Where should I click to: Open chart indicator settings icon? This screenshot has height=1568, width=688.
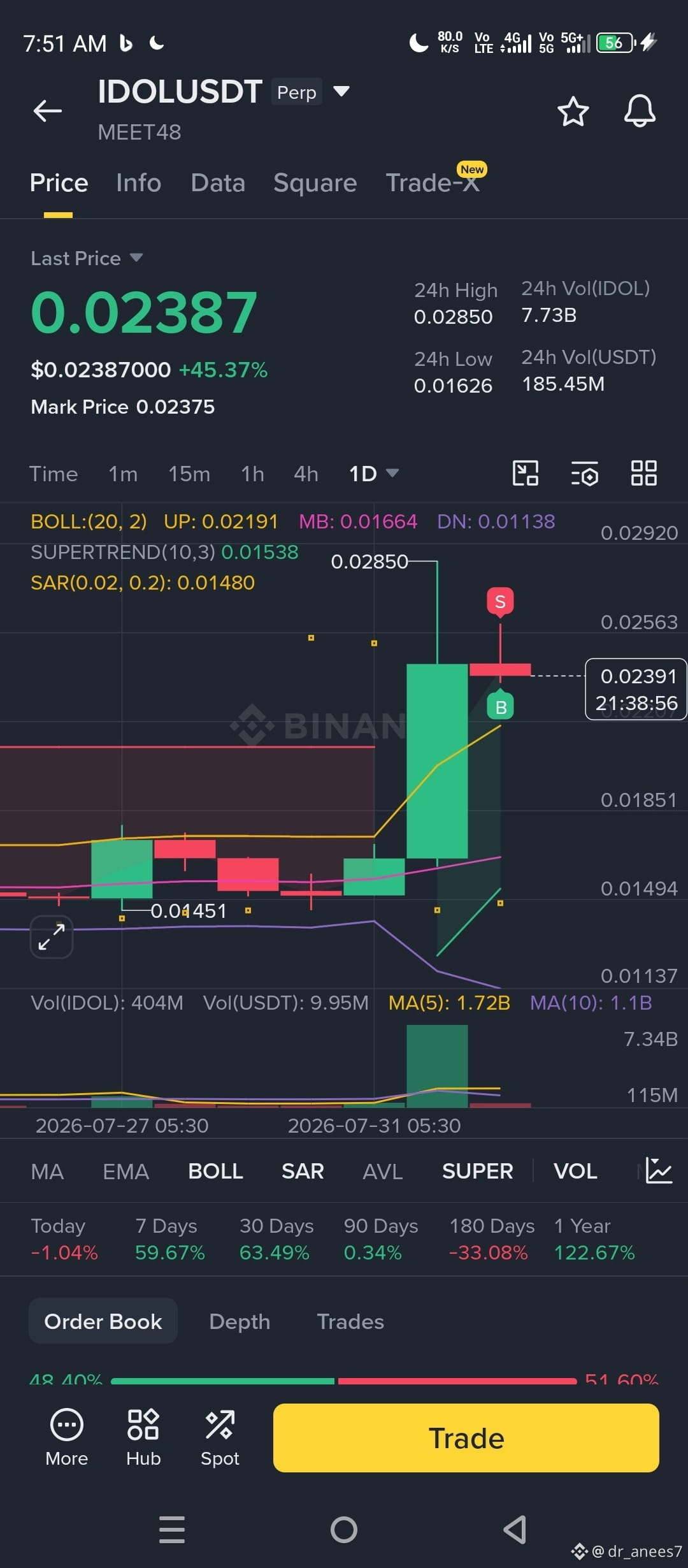pyautogui.click(x=584, y=474)
